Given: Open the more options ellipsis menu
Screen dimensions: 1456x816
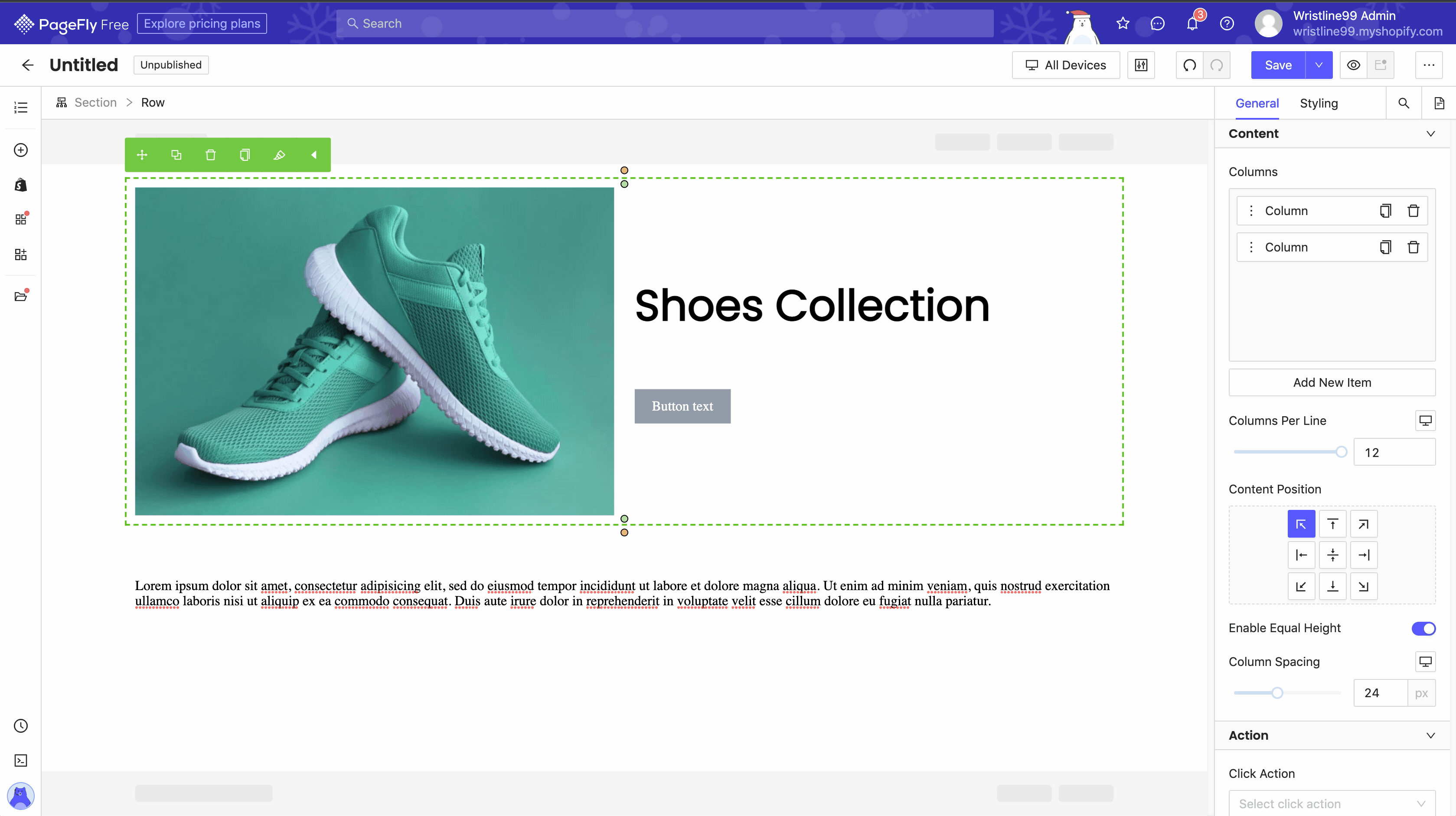Looking at the screenshot, I should click(x=1429, y=65).
